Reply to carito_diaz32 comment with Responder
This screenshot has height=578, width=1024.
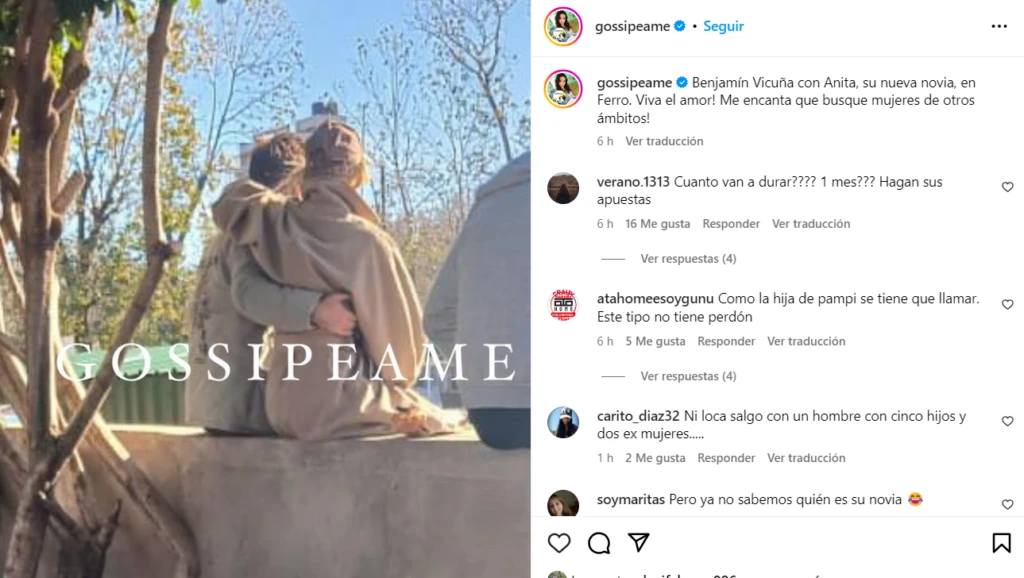coord(726,458)
